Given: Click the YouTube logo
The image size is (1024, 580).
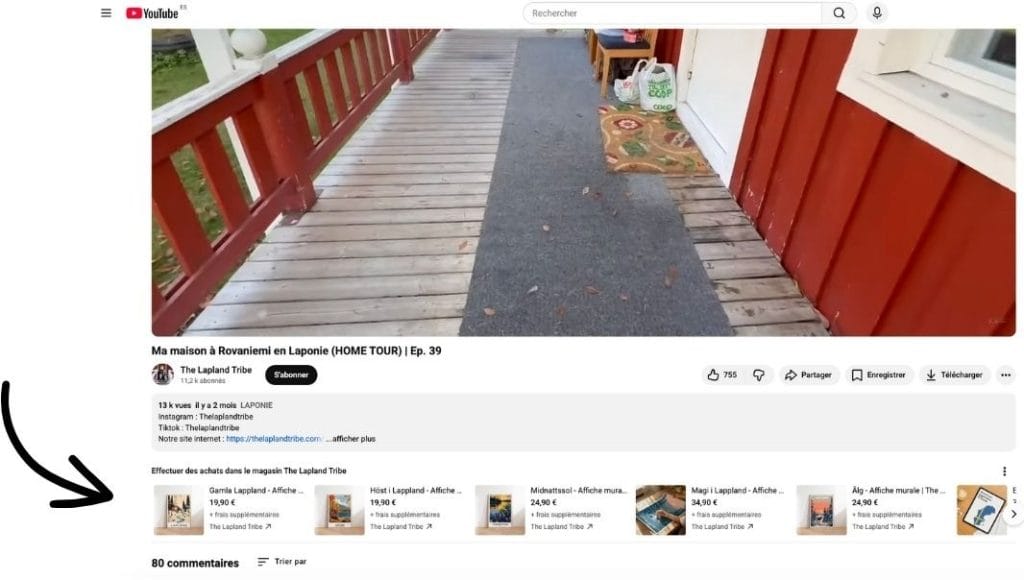Looking at the screenshot, I should pyautogui.click(x=152, y=13).
